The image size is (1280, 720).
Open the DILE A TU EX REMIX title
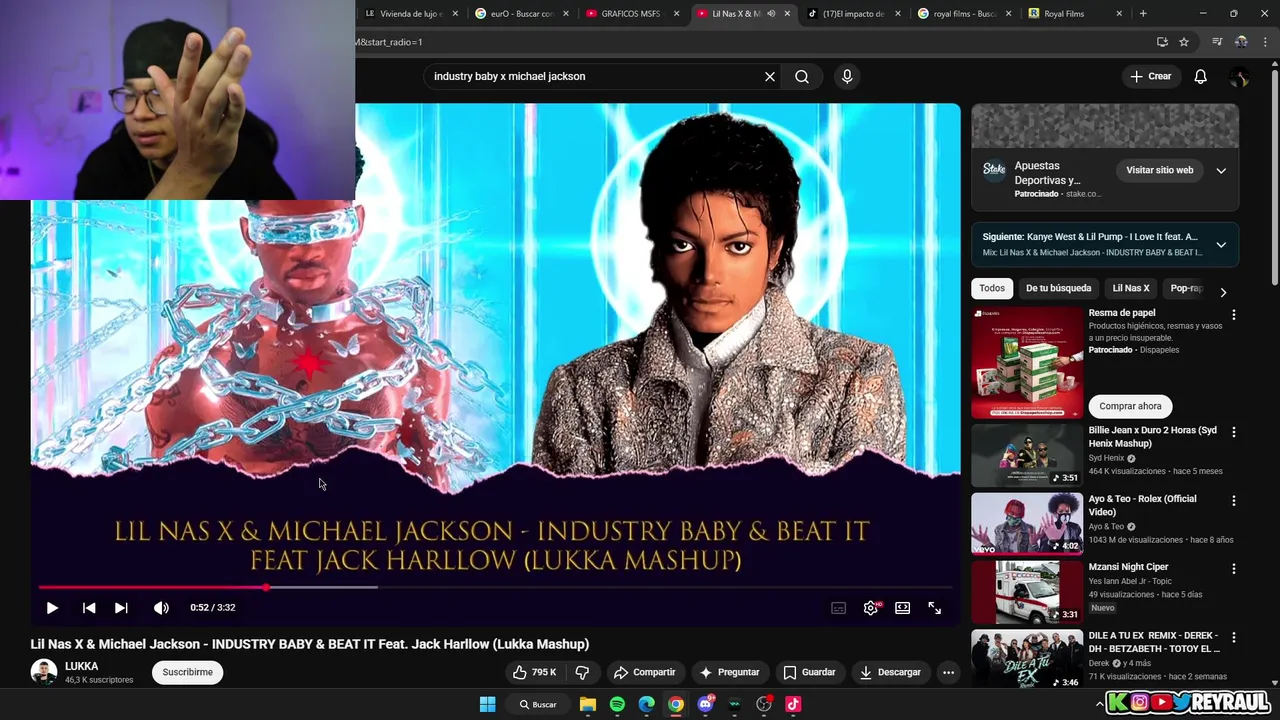[1154, 642]
